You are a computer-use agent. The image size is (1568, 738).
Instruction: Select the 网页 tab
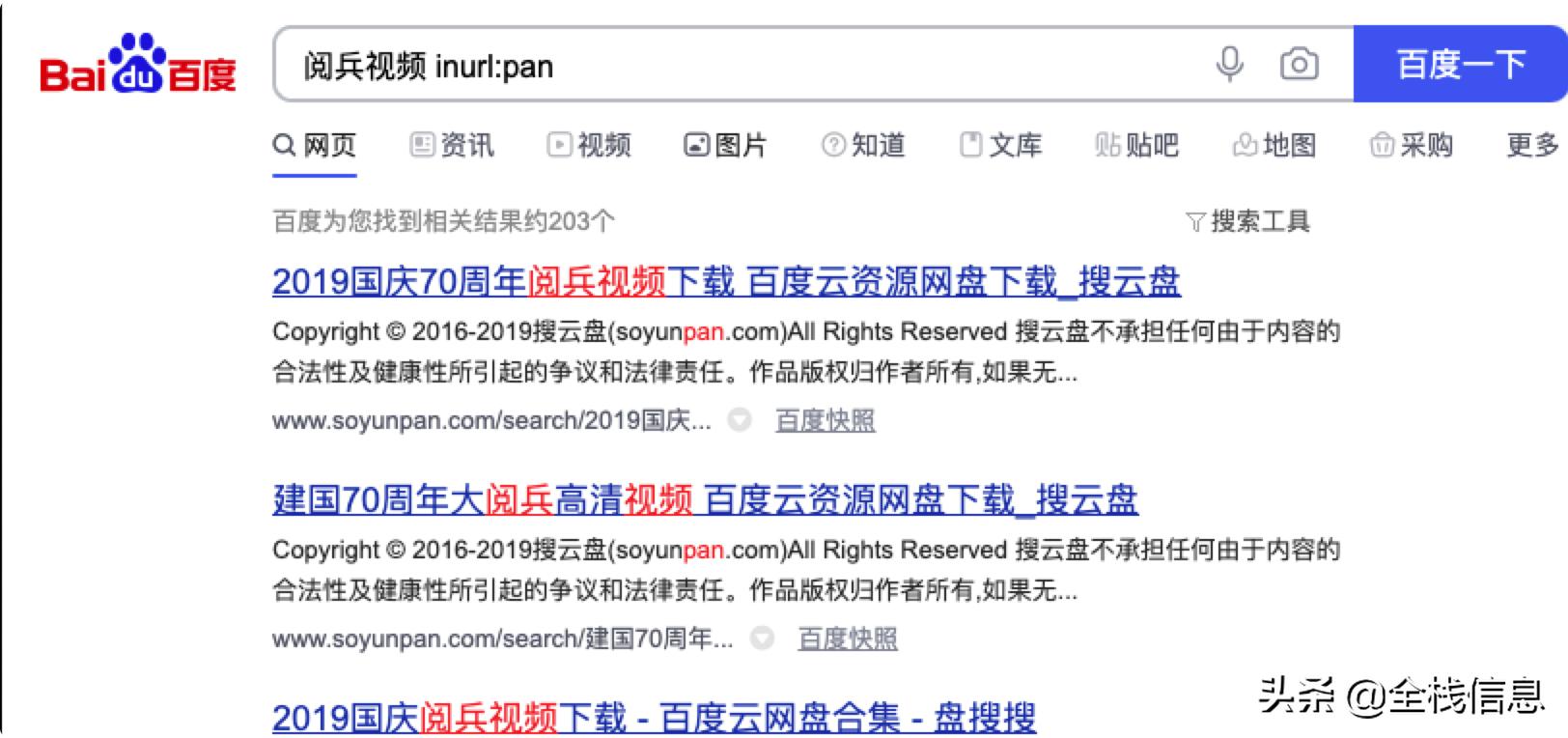click(x=315, y=146)
